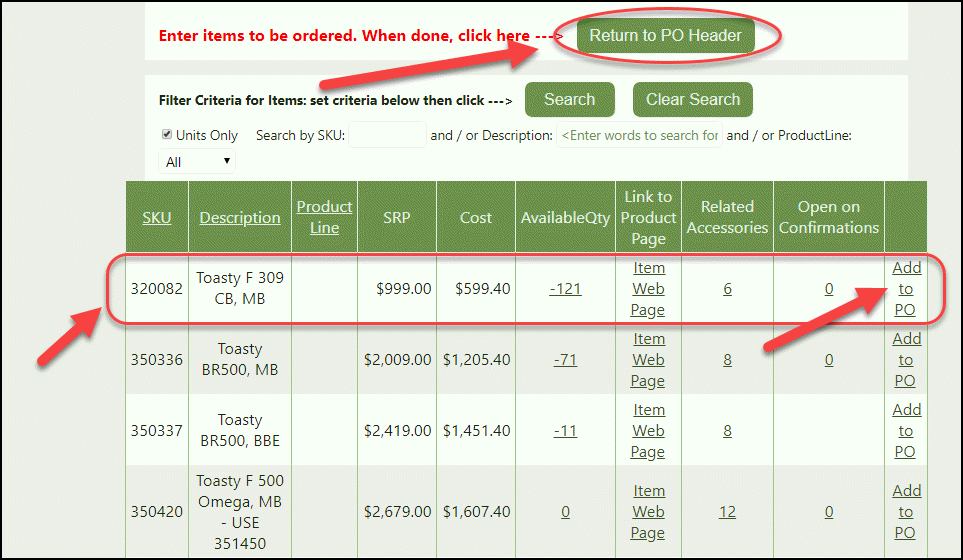Open Item Web Page for SKU 320082
963x560 pixels.
click(x=648, y=289)
